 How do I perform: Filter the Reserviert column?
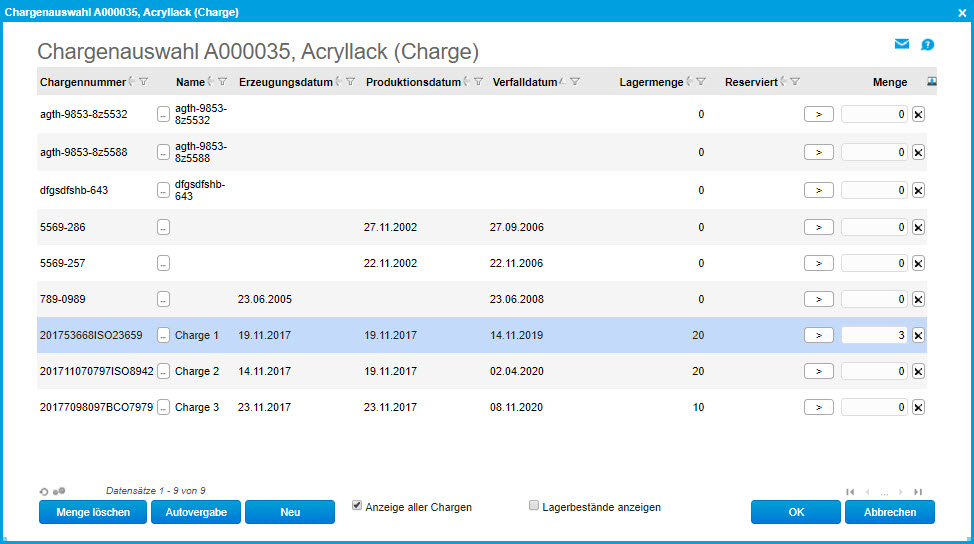795,82
